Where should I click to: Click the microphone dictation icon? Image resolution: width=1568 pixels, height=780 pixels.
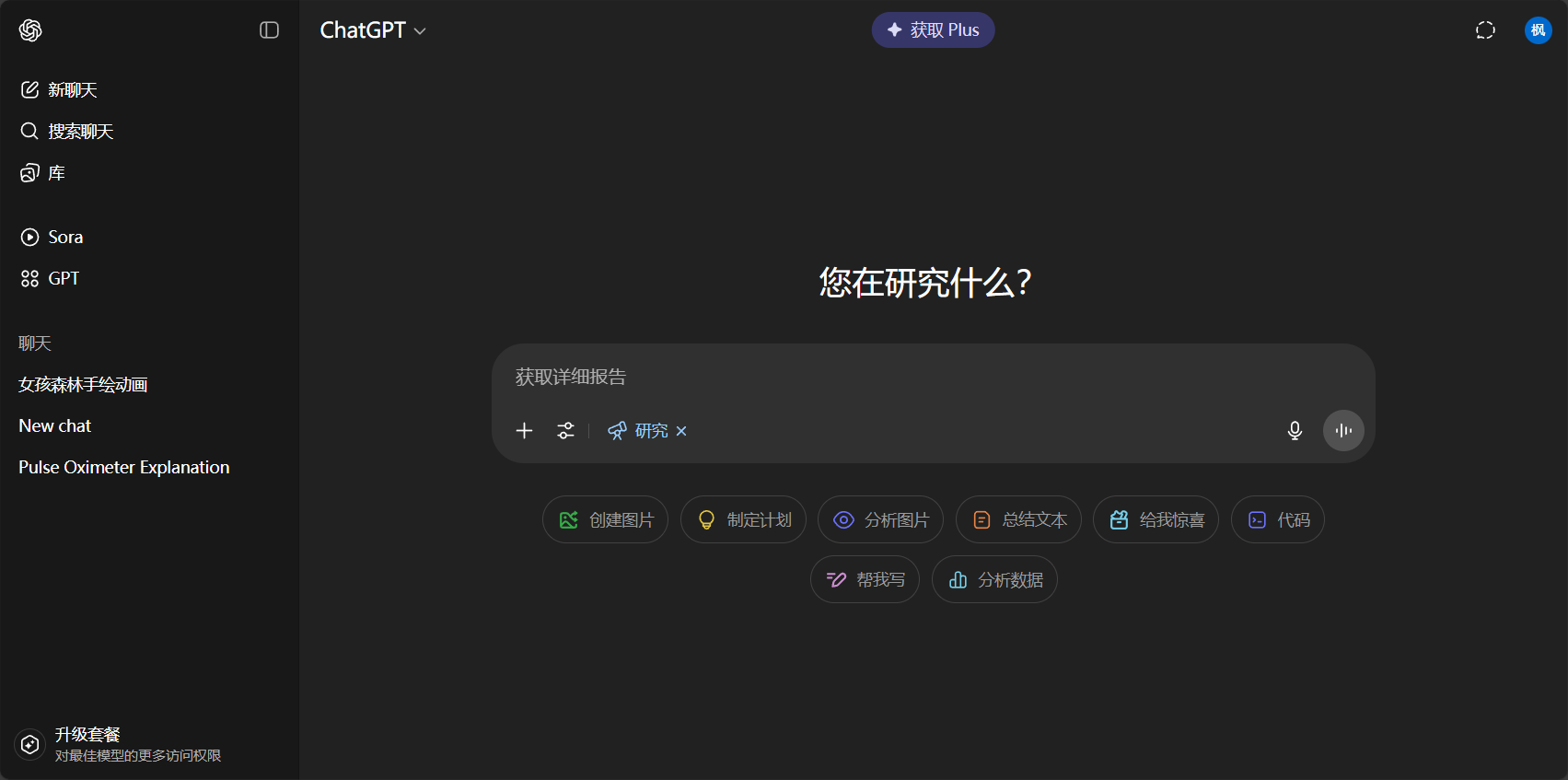pyautogui.click(x=1295, y=430)
